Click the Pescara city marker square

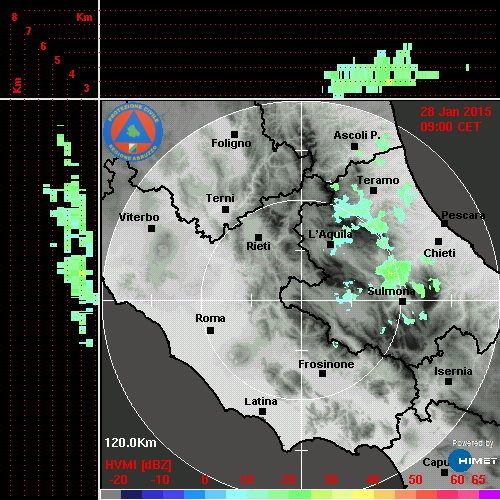click(x=444, y=223)
